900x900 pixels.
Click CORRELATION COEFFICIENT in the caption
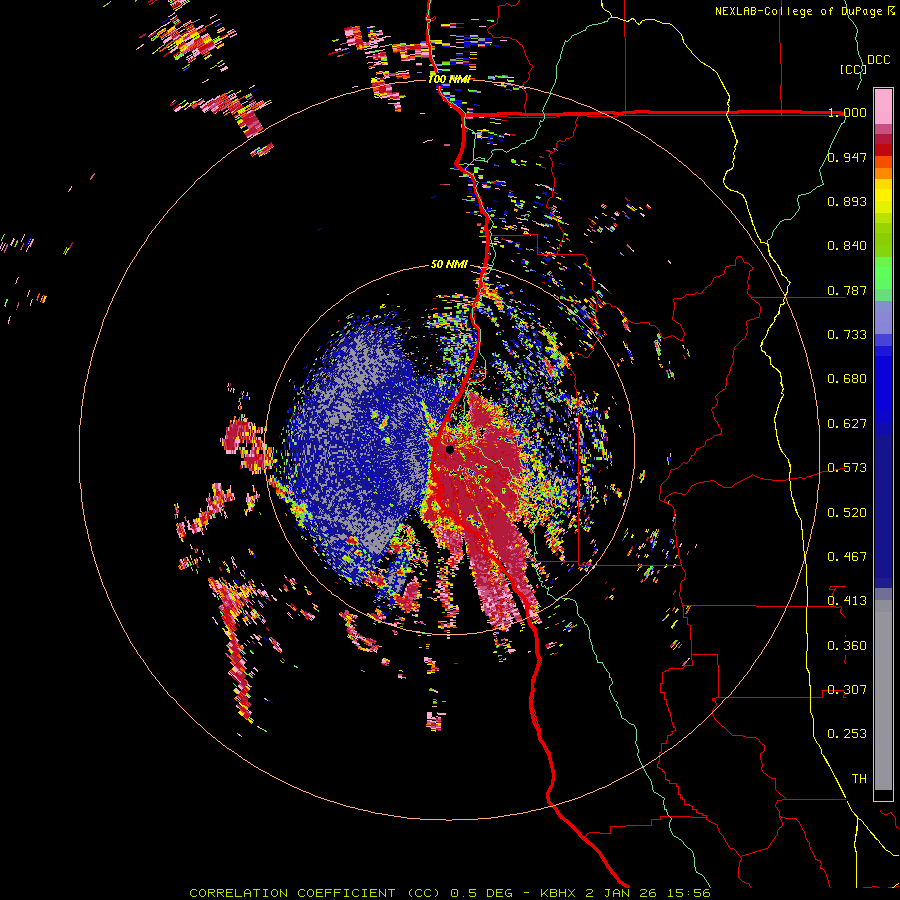[x=292, y=893]
